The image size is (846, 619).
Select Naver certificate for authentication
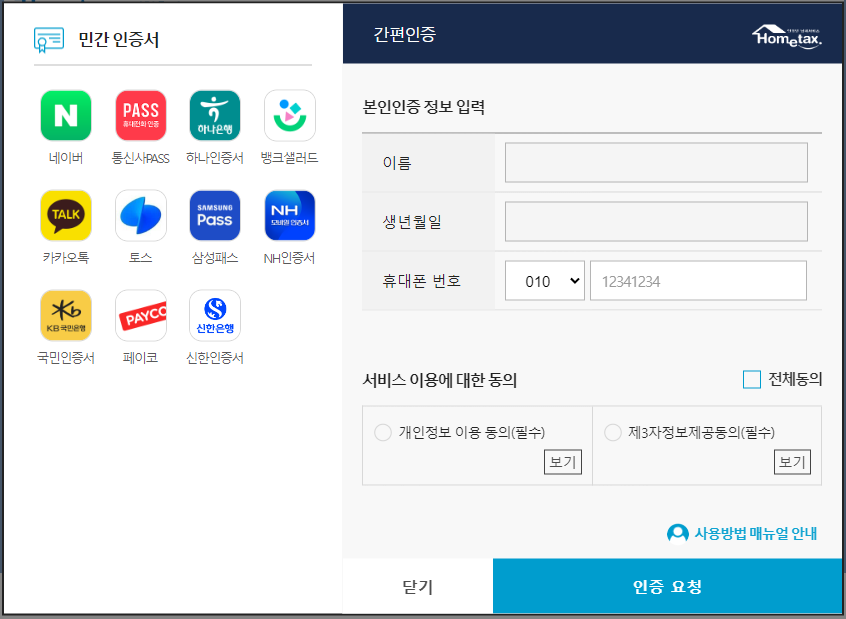click(65, 115)
